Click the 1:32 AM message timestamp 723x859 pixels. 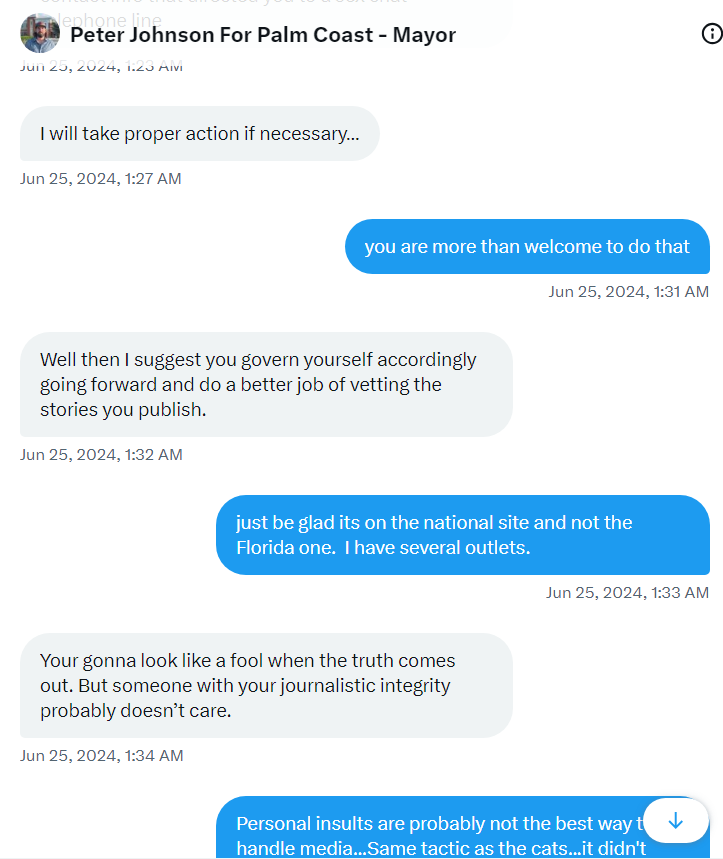coord(101,455)
